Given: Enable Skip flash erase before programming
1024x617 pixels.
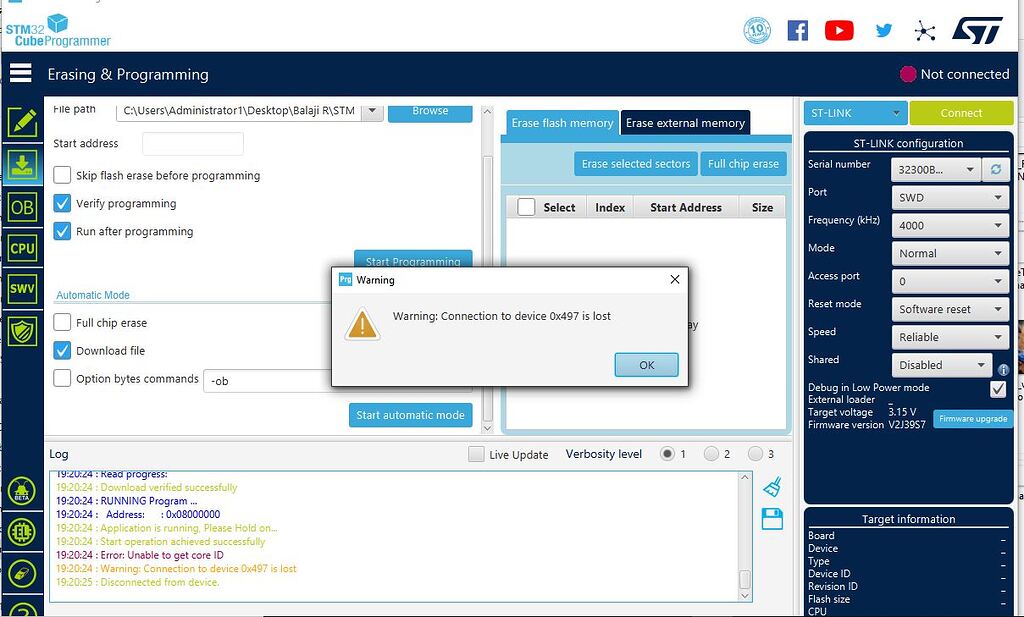Looking at the screenshot, I should (62, 175).
